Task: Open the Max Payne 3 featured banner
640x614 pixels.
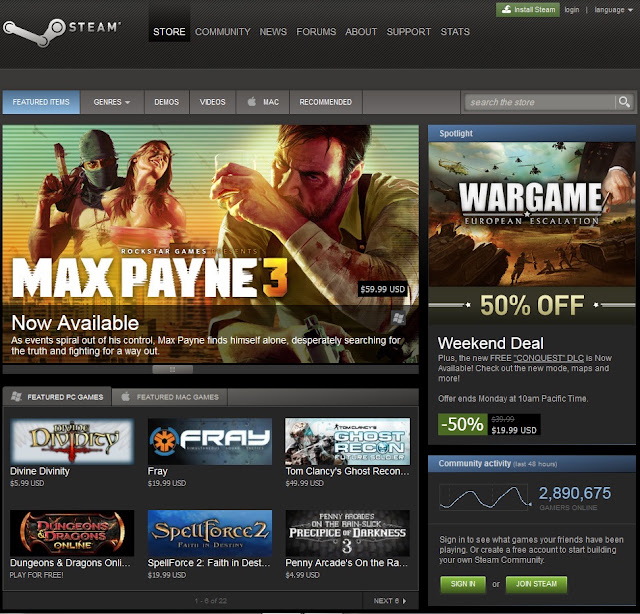Action: (x=211, y=244)
